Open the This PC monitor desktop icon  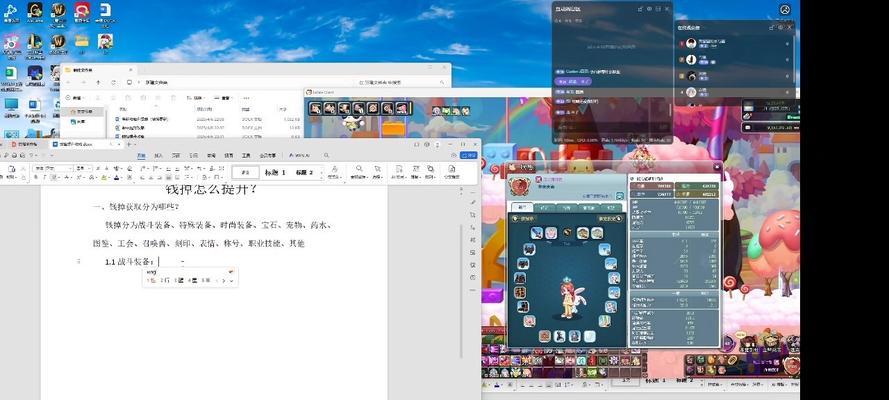[x=11, y=108]
